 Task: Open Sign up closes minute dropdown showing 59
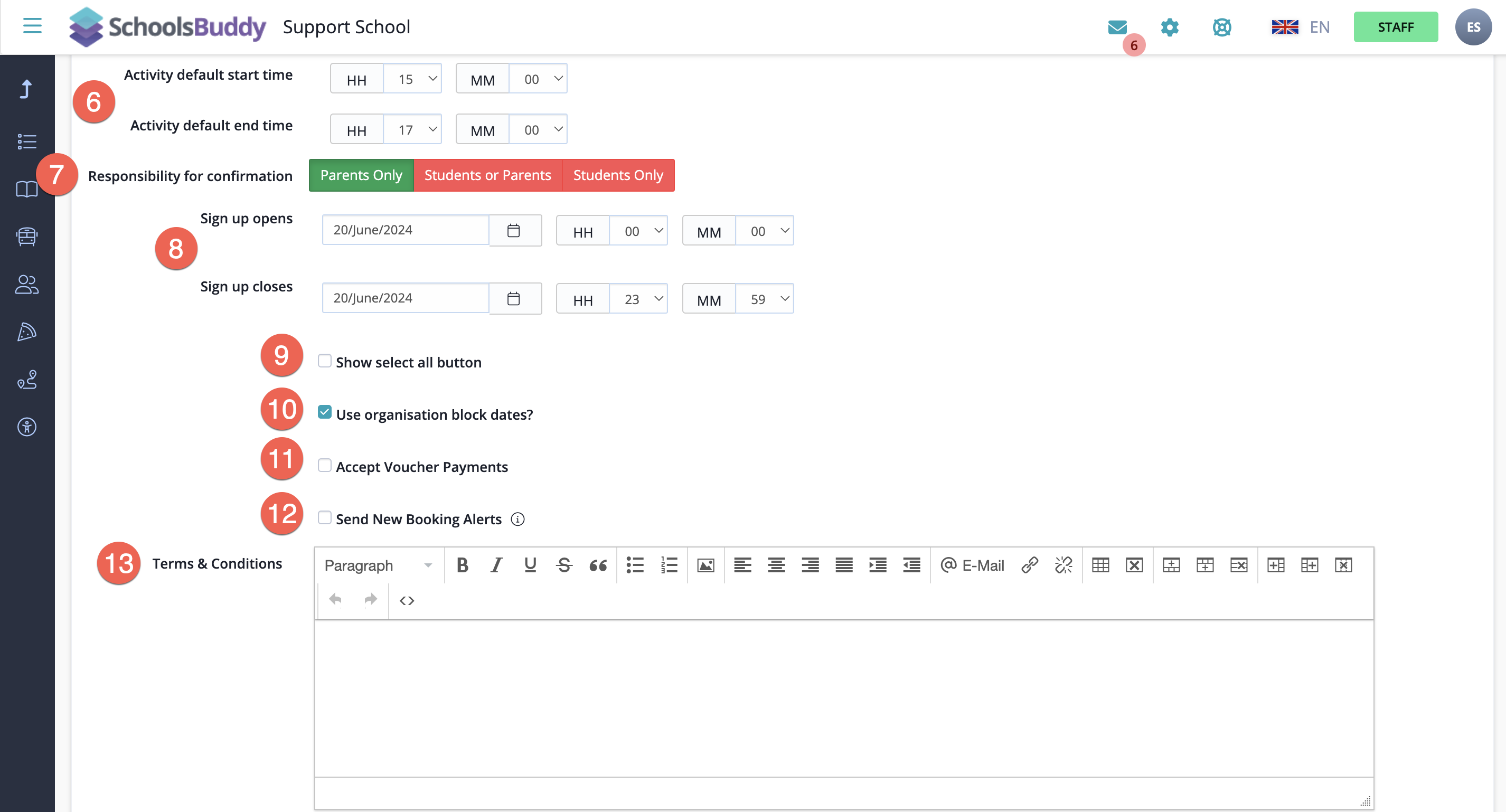click(764, 299)
